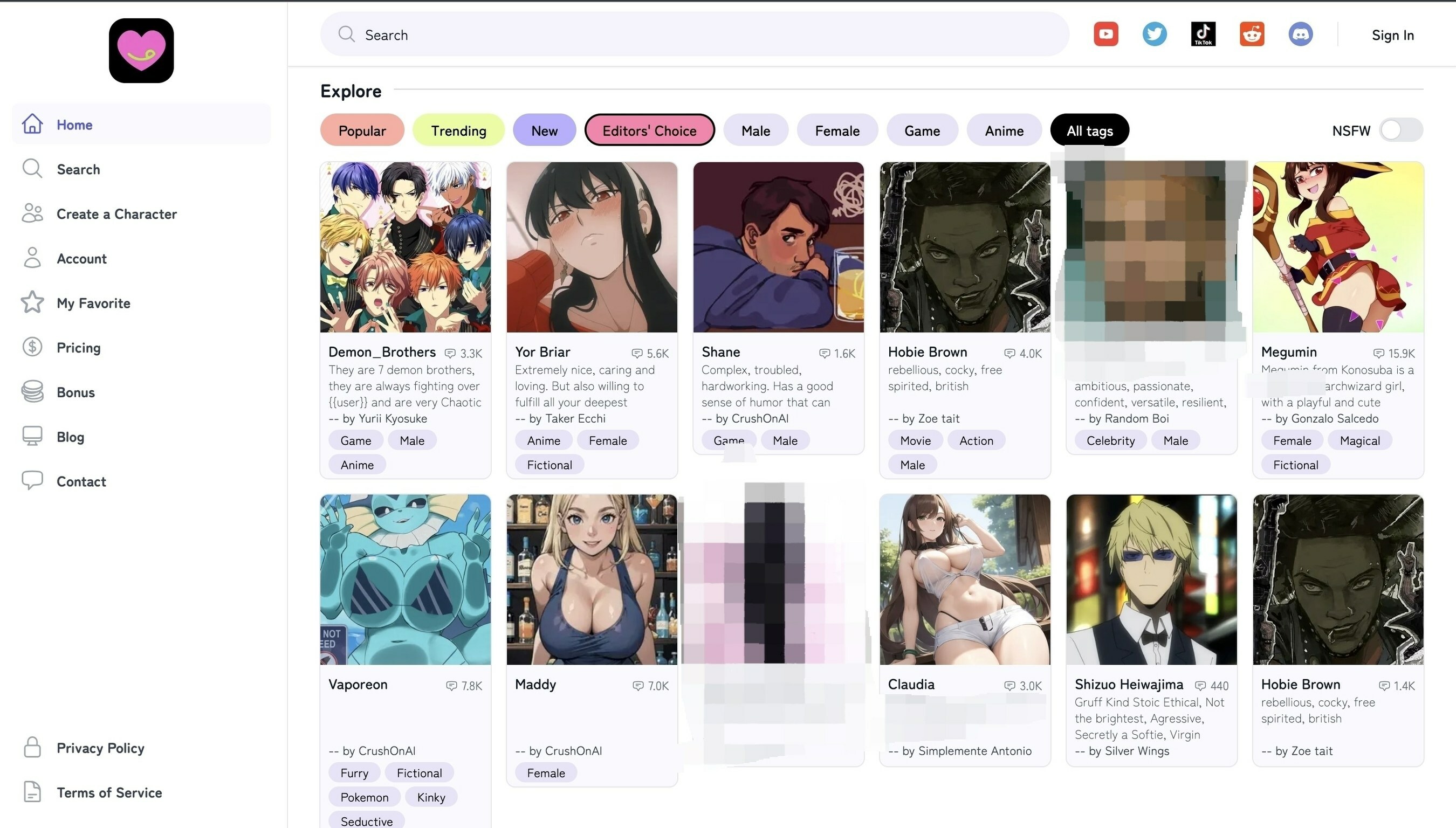The height and width of the screenshot is (828, 1456).
Task: Open the All tags list
Action: (1090, 130)
